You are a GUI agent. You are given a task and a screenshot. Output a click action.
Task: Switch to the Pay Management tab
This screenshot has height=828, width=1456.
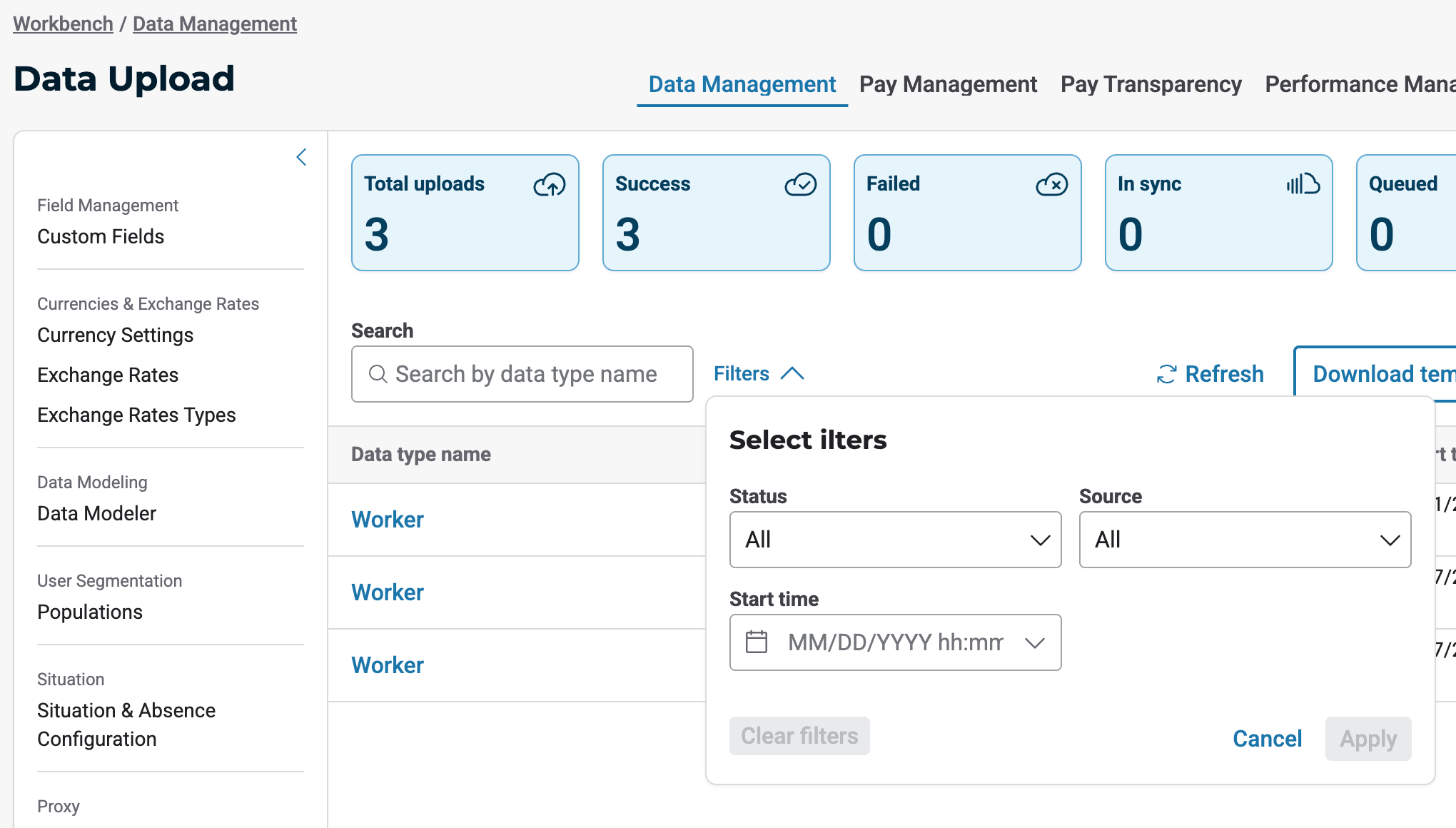pos(947,84)
